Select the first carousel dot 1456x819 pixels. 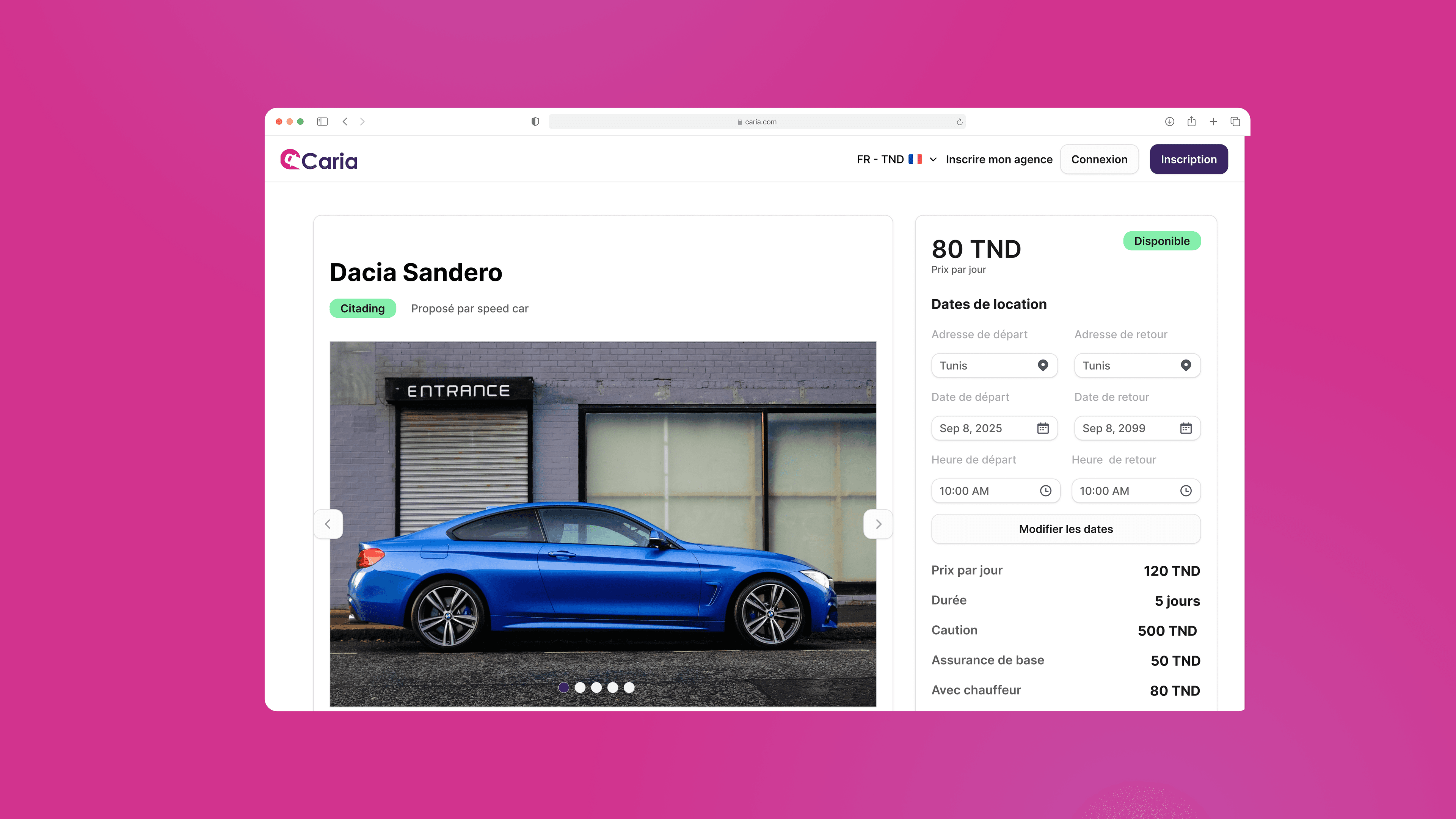tap(563, 687)
